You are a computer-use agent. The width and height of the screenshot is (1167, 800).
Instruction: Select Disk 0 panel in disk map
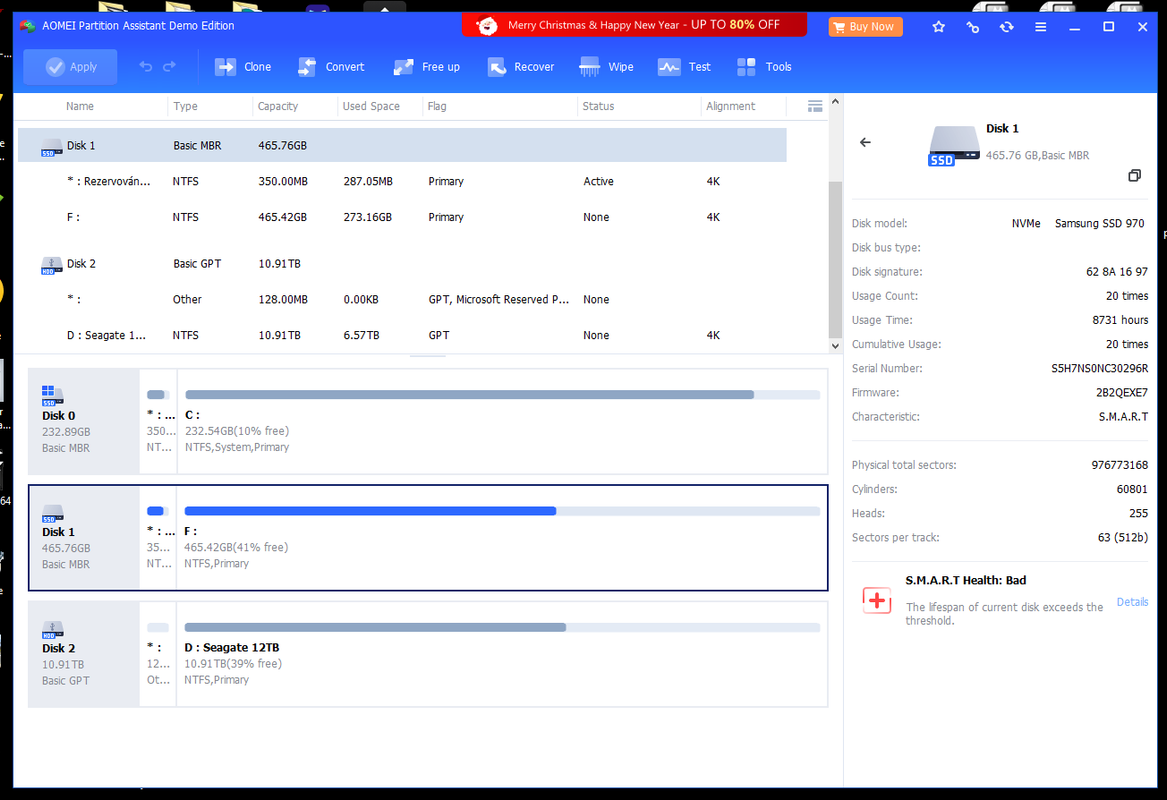pos(83,421)
